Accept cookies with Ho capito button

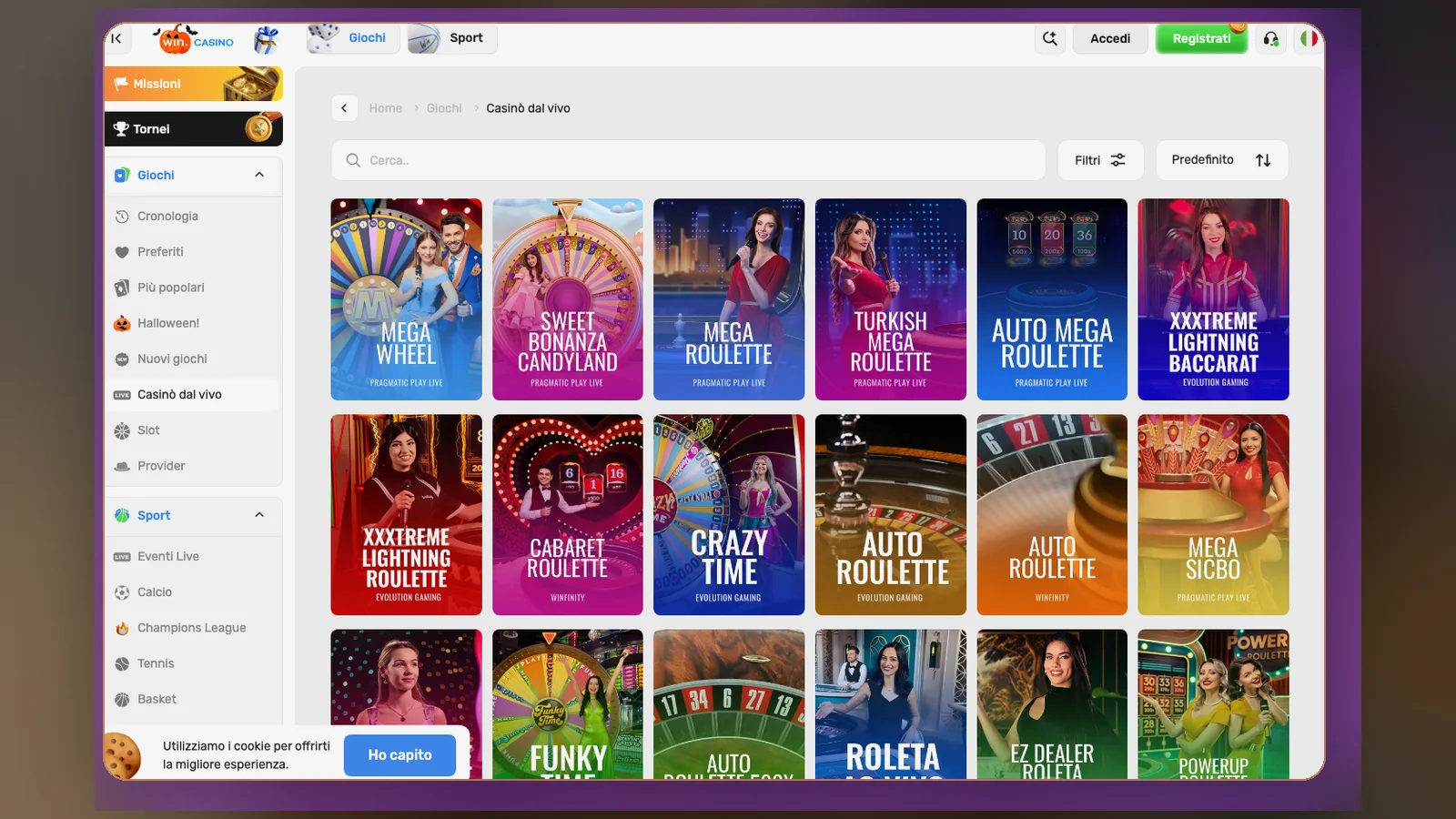click(x=399, y=755)
